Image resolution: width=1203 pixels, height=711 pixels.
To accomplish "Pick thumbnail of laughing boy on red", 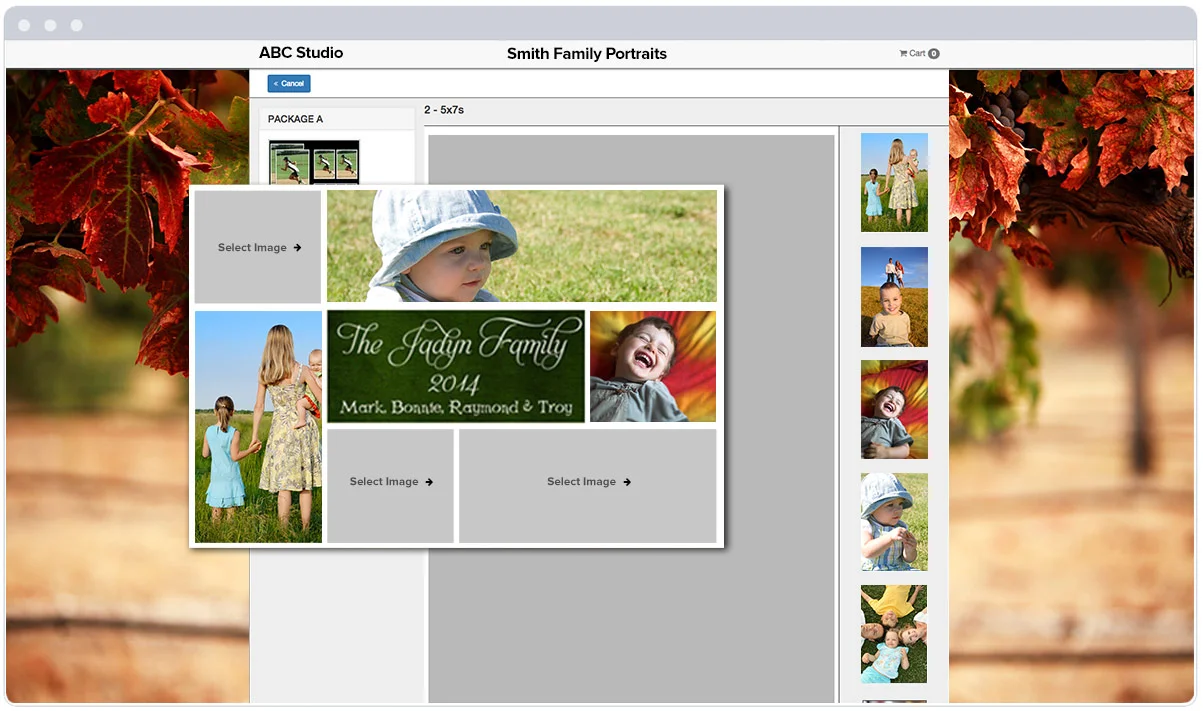I will click(894, 409).
